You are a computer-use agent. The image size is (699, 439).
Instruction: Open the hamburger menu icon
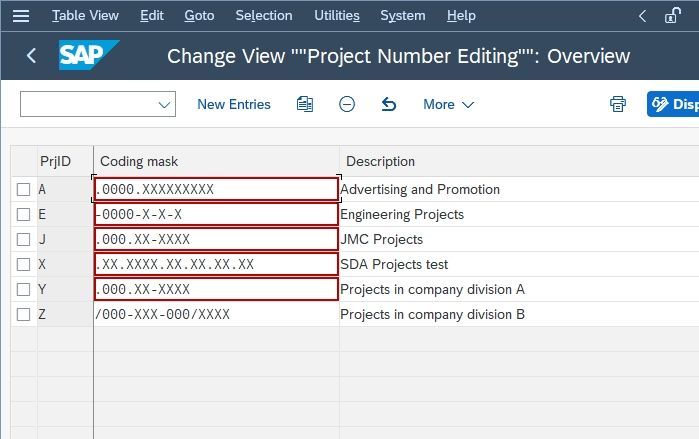(21, 16)
